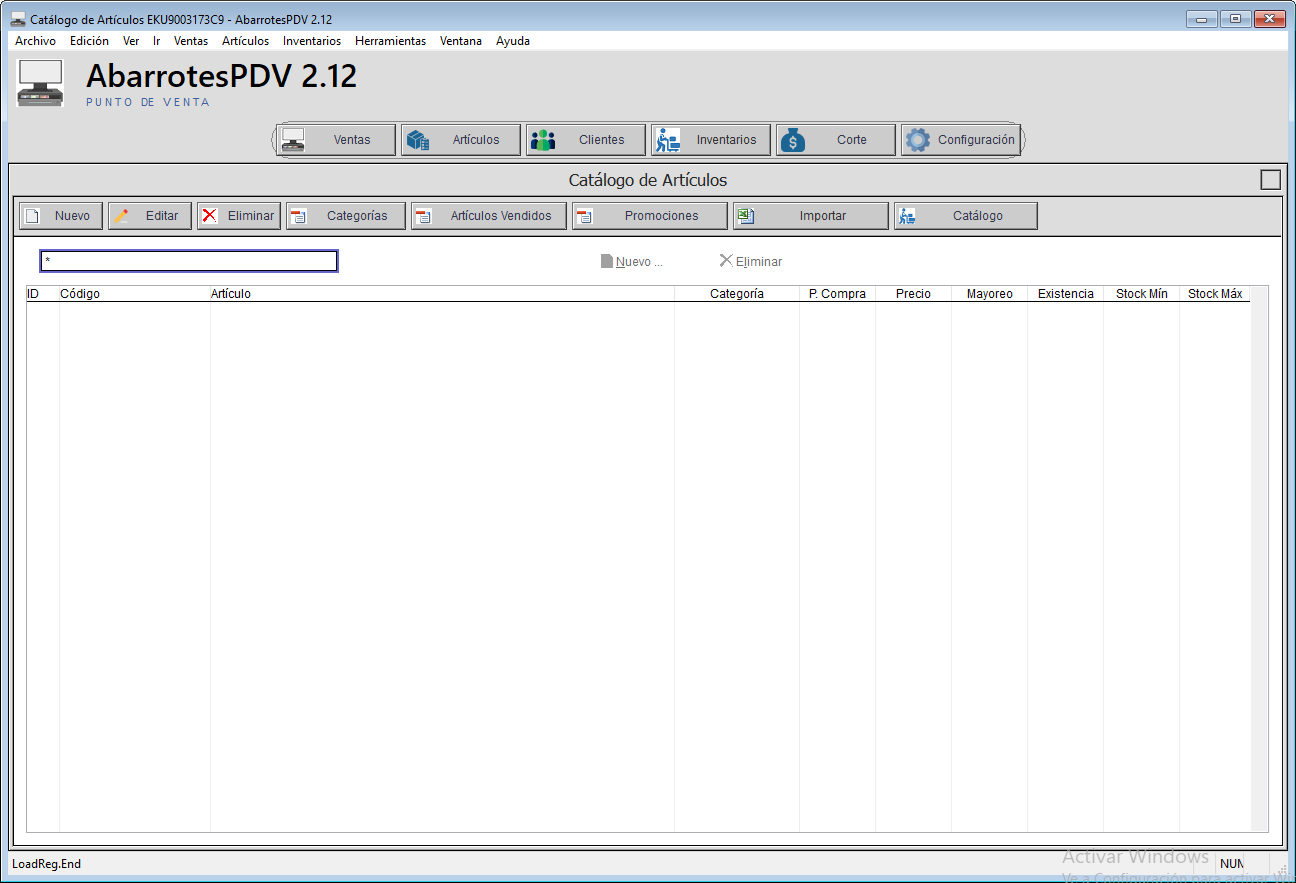The width and height of the screenshot is (1296, 883).
Task: Click the LoadReg.End status bar text
Action: 46,864
